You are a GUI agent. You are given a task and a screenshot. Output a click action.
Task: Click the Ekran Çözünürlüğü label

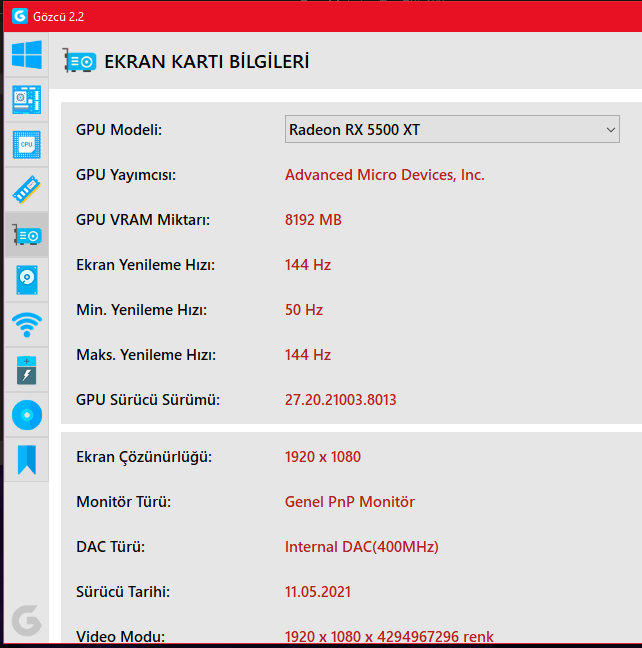144,457
